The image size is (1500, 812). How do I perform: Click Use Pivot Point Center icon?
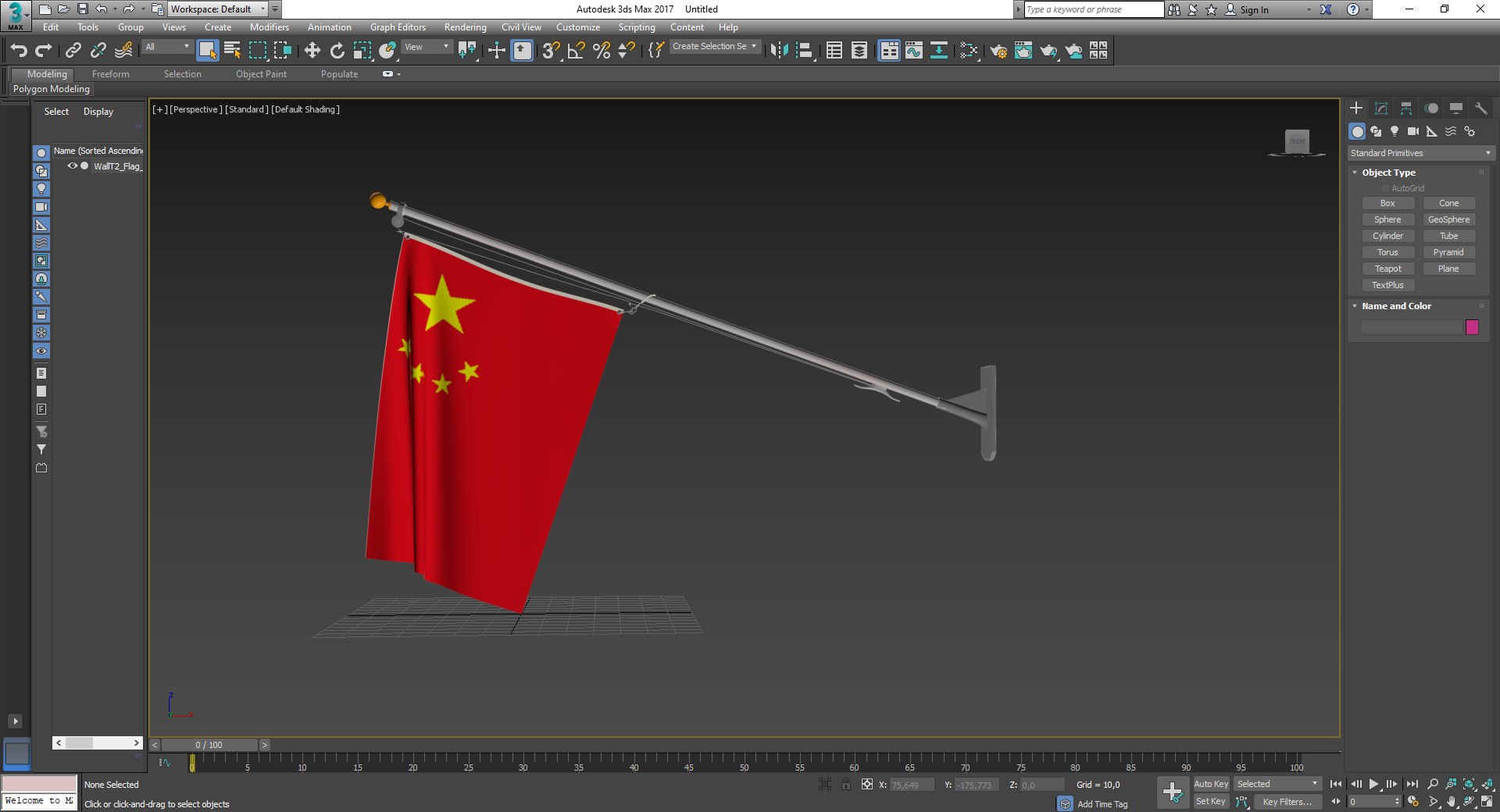[467, 50]
